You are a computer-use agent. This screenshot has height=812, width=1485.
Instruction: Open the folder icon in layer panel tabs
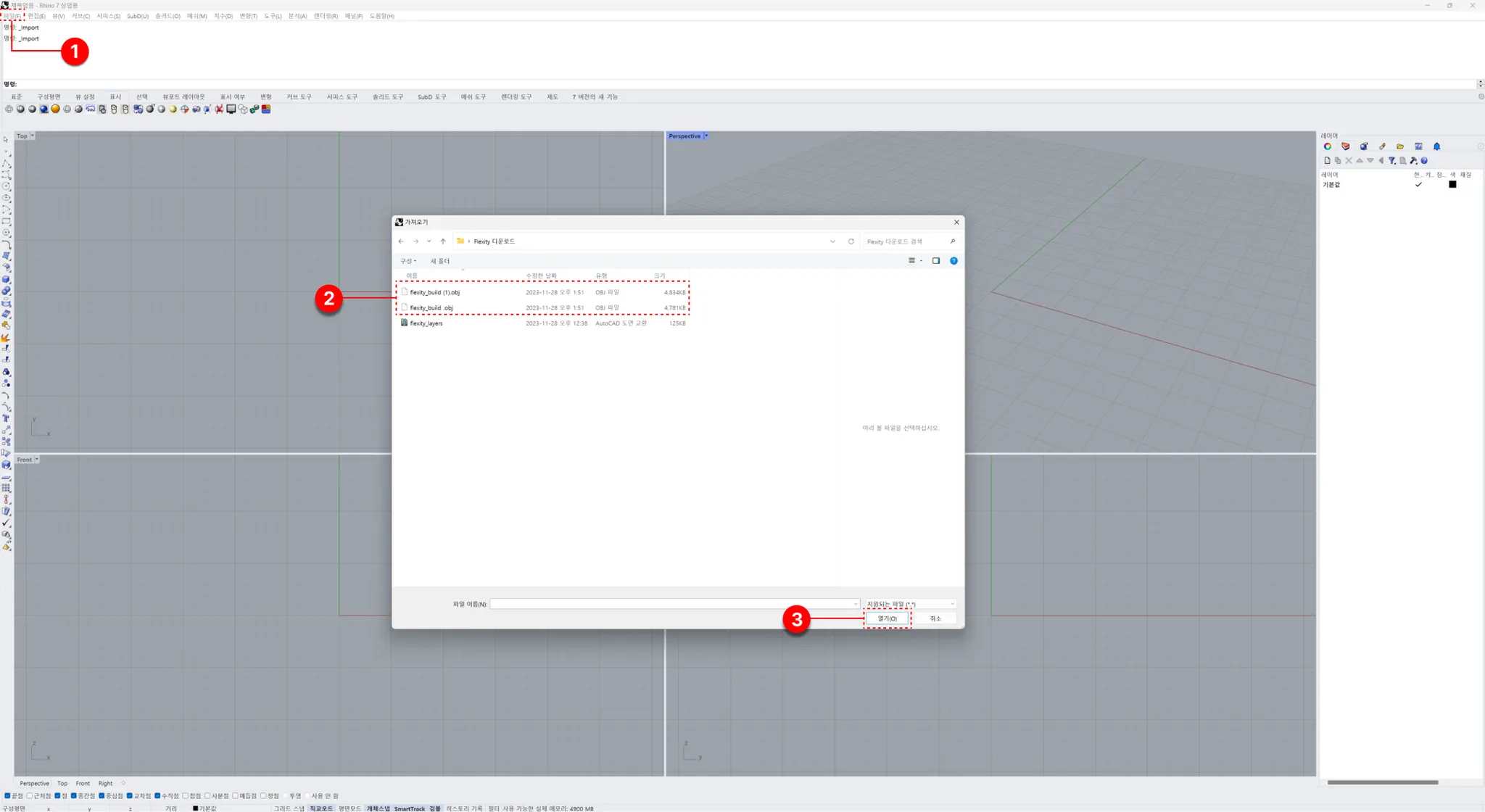[x=1400, y=146]
